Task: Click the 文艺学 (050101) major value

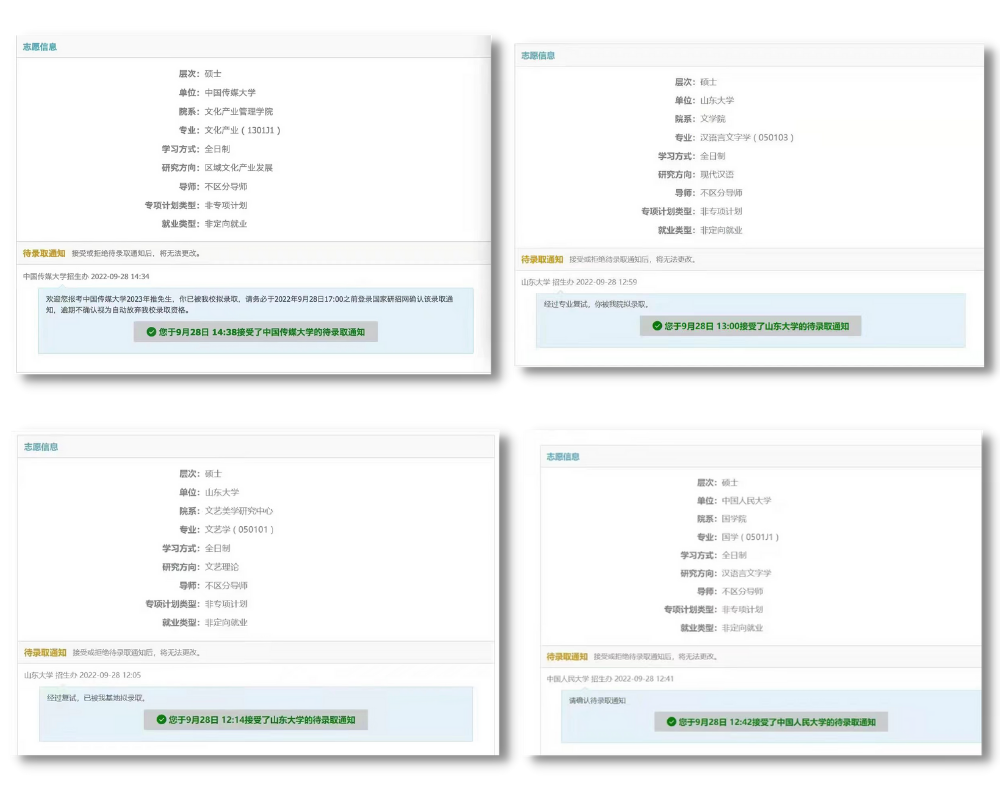Action: [x=239, y=529]
